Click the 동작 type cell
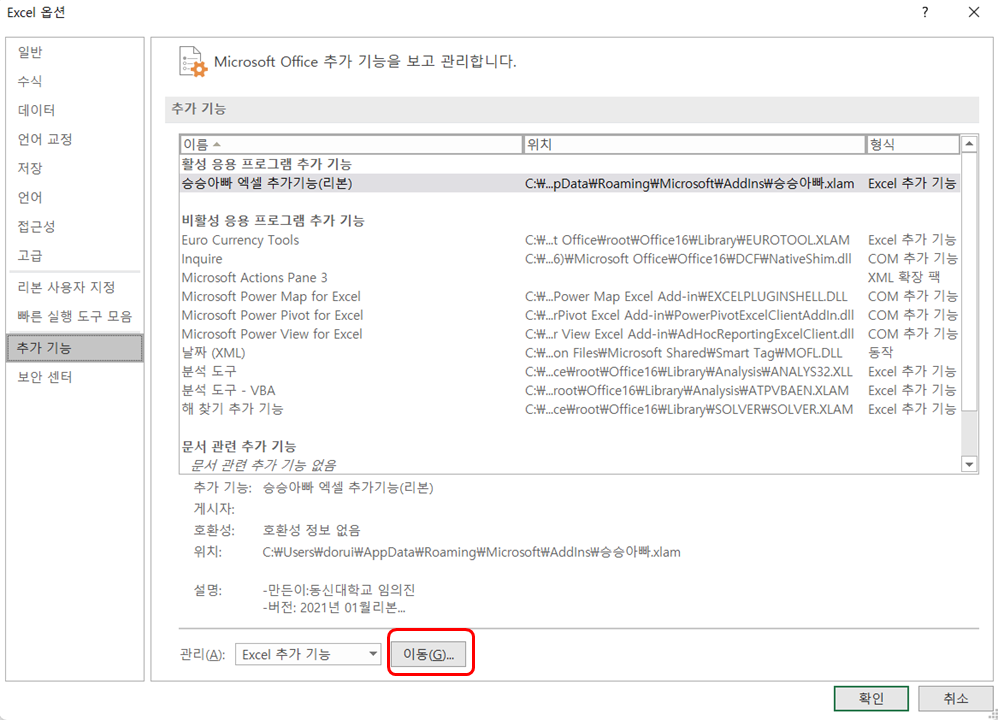The height and width of the screenshot is (720, 998). tap(881, 353)
